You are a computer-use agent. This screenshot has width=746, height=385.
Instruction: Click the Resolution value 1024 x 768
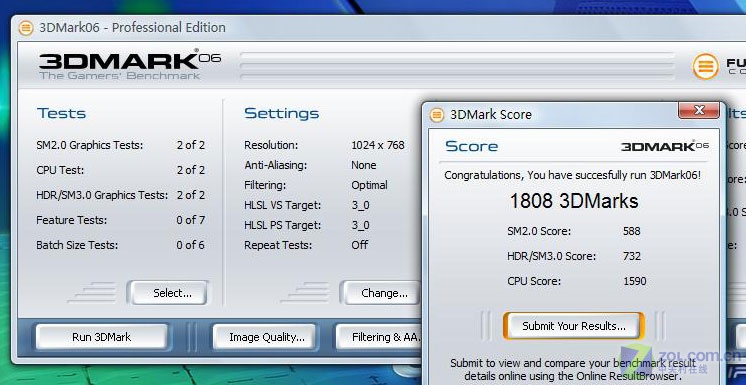click(x=378, y=145)
